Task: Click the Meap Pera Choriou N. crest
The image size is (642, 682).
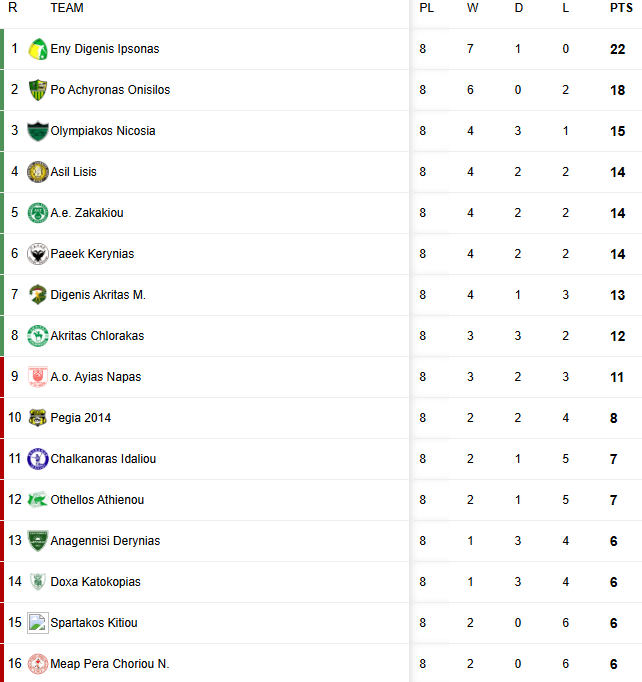Action: (x=38, y=664)
